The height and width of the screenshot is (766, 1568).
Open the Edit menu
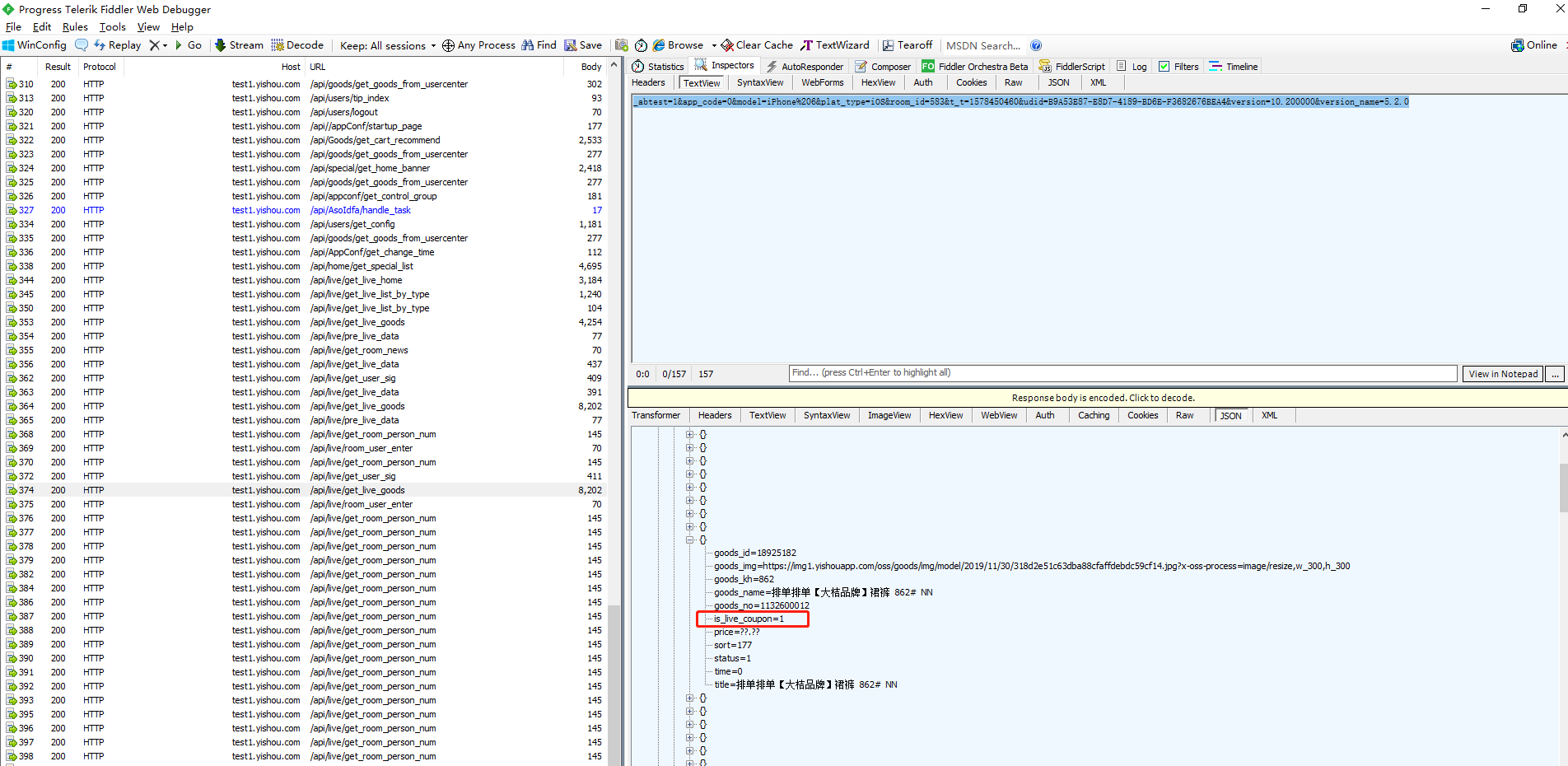(x=42, y=27)
